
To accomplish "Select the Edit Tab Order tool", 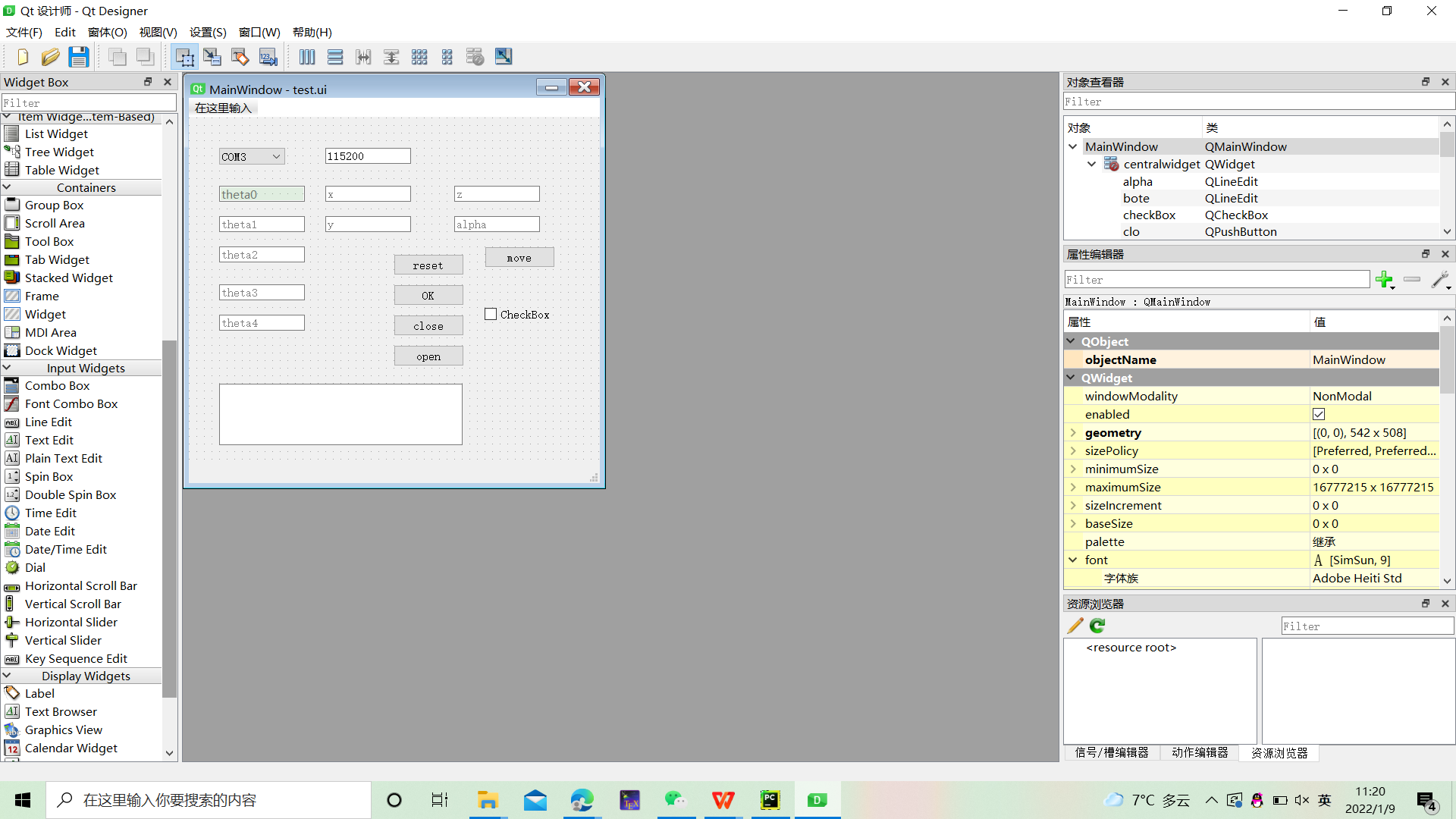I will pos(268,57).
